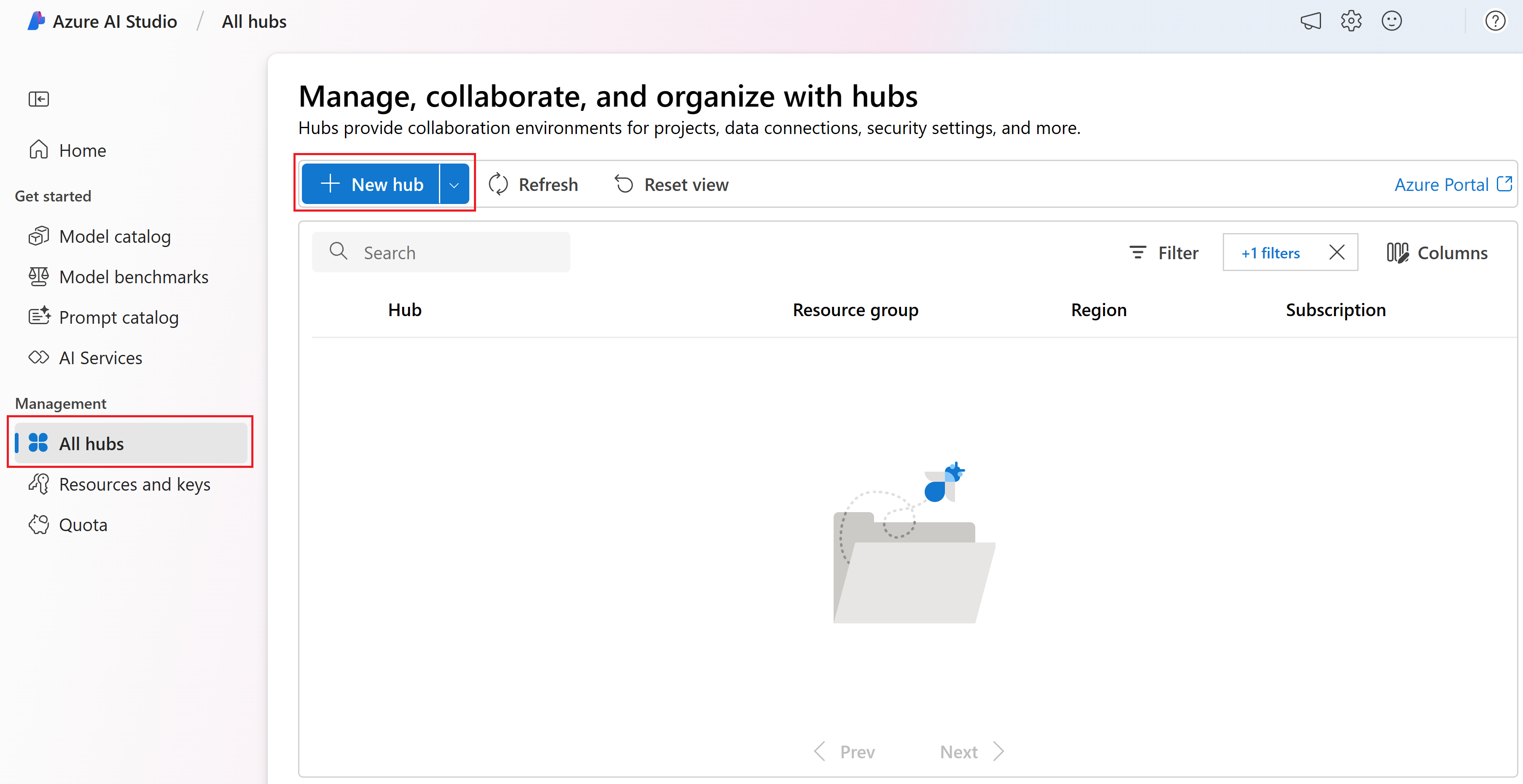Expand the New hub dropdown arrow
This screenshot has height=784, width=1523.
coord(455,184)
